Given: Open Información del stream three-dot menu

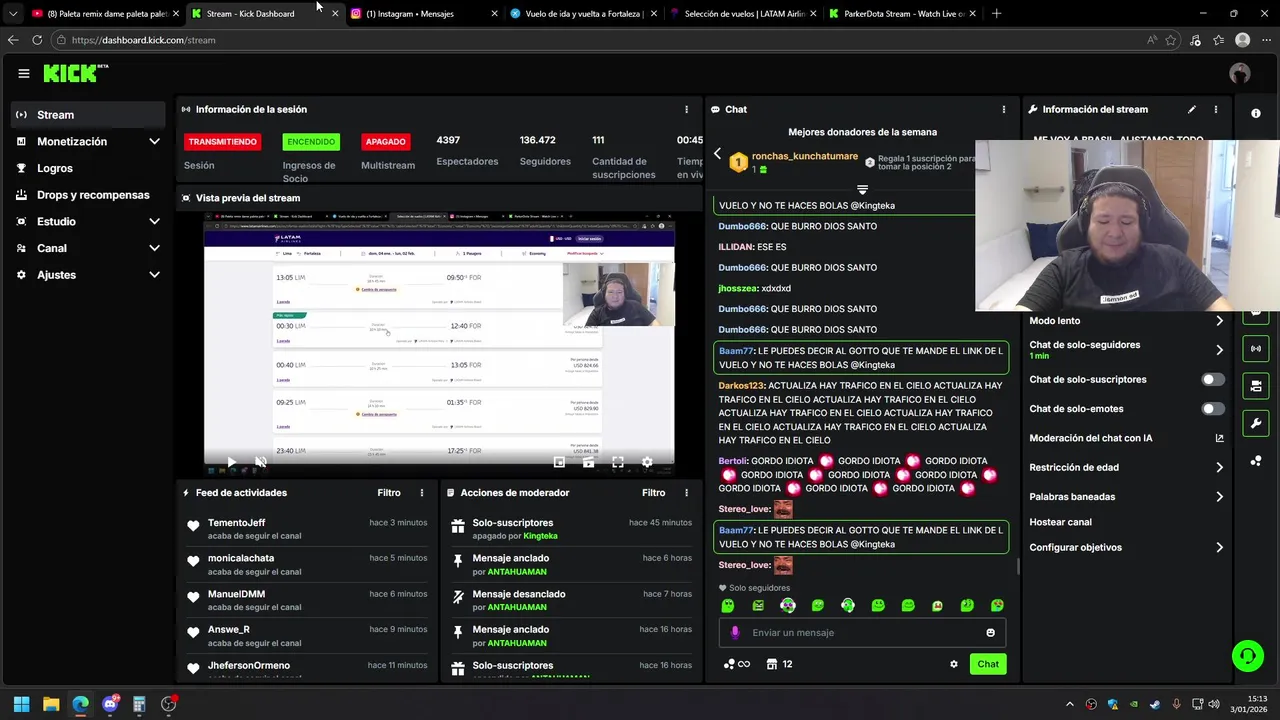Looking at the screenshot, I should pyautogui.click(x=1216, y=109).
